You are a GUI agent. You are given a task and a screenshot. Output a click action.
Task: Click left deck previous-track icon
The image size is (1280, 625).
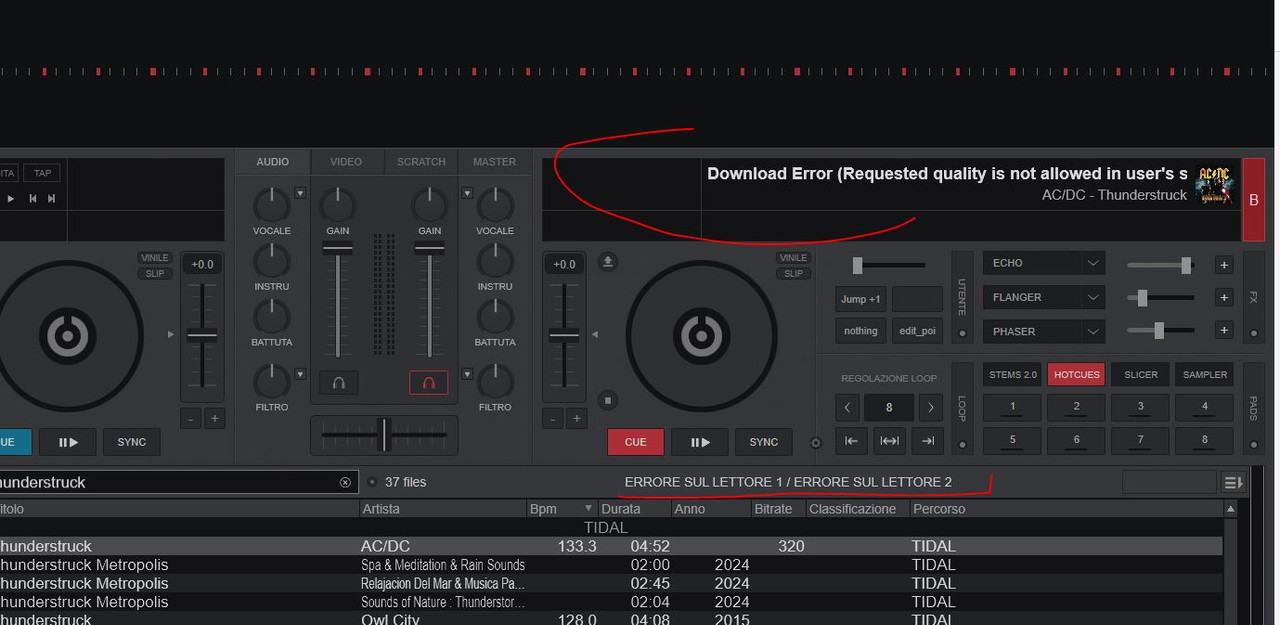pos(33,198)
